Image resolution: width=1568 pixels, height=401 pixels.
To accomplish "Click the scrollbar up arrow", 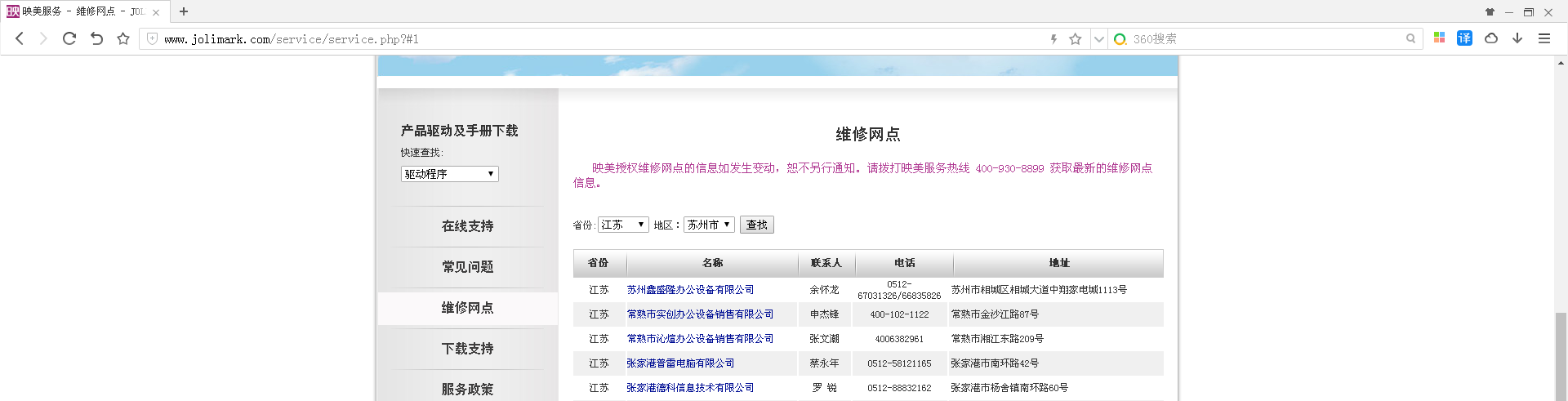I will (1561, 62).
